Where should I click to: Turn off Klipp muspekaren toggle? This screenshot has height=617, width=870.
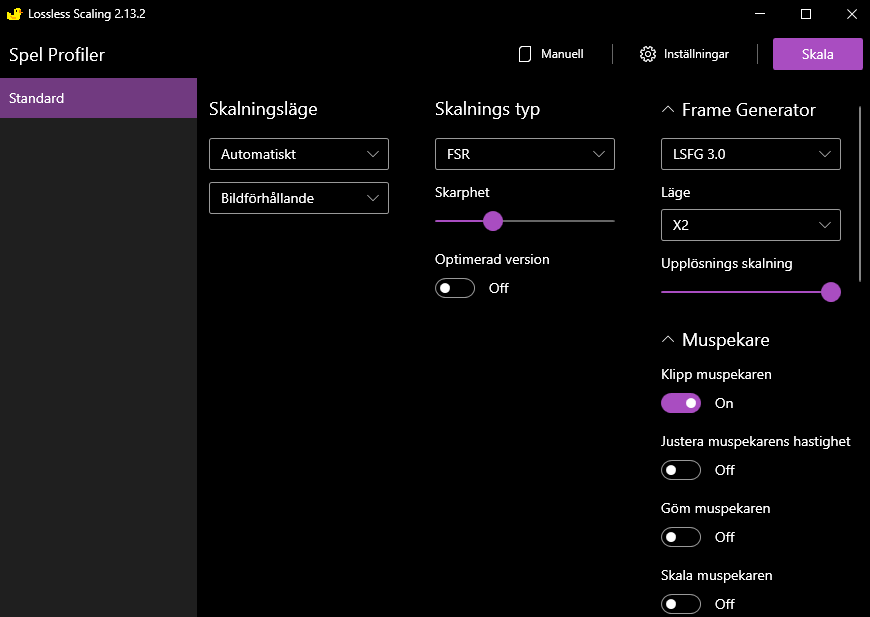[681, 403]
